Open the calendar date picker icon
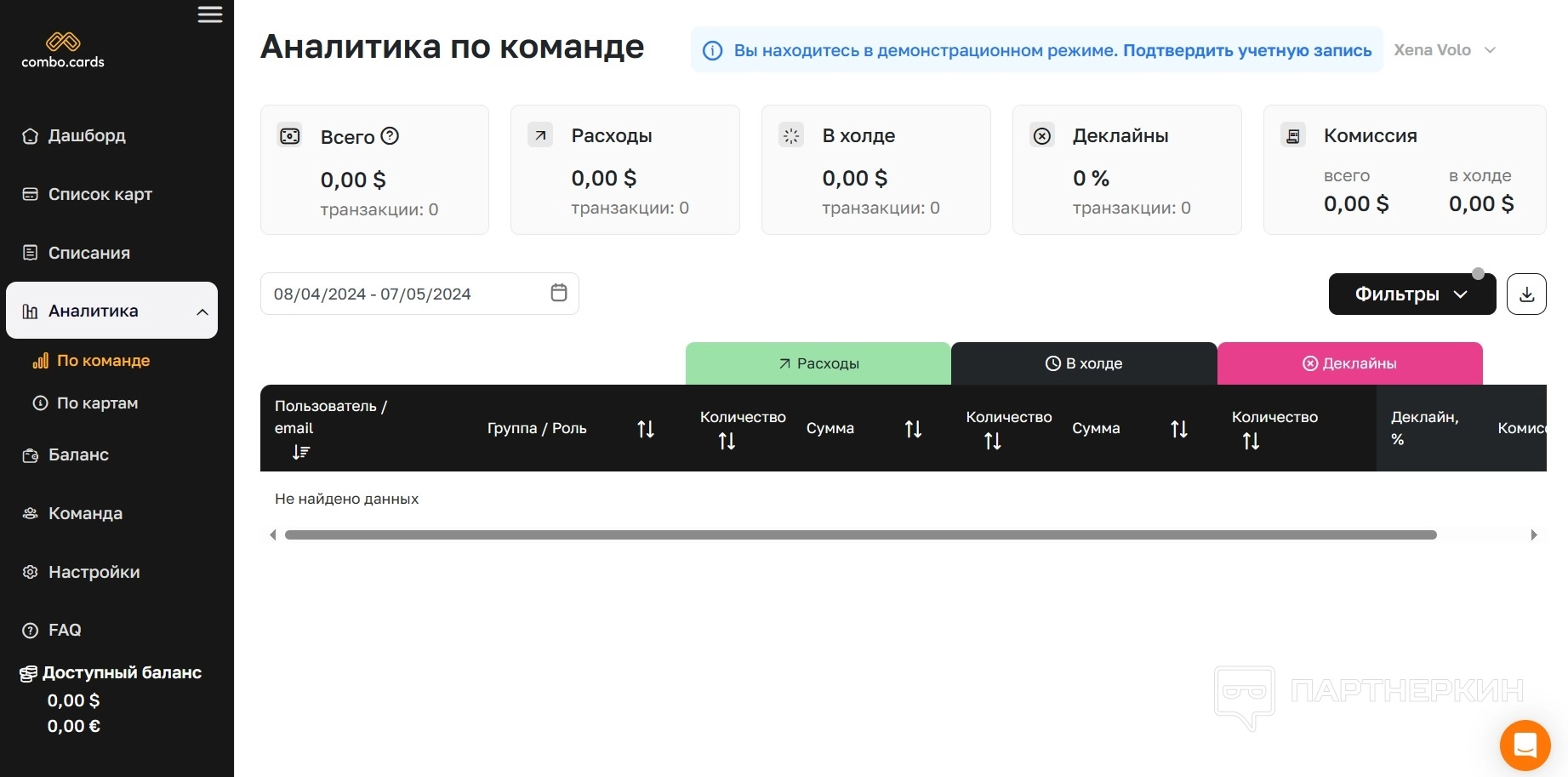 (x=559, y=293)
